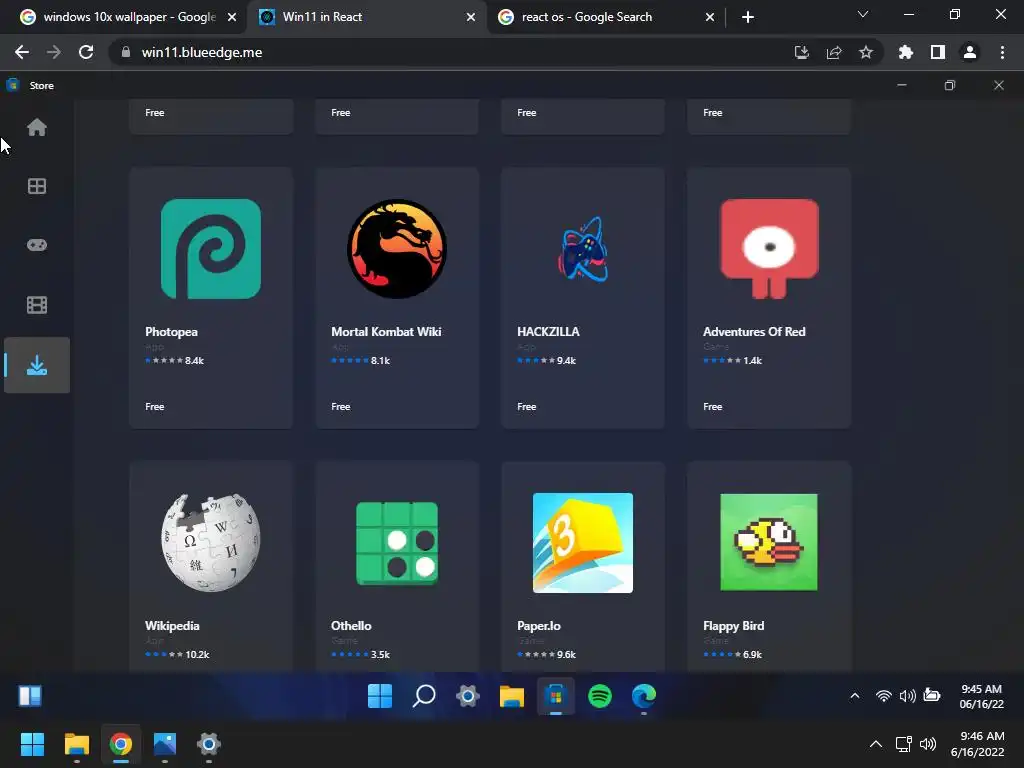The image size is (1024, 768).
Task: Click the 10.2k rating under Wikipedia
Action: pyautogui.click(x=197, y=654)
